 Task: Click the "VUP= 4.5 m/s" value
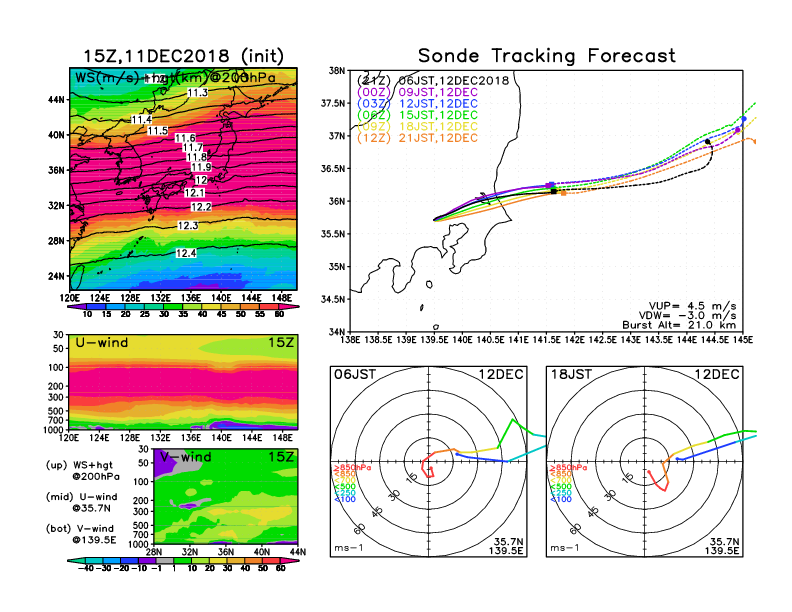point(692,306)
